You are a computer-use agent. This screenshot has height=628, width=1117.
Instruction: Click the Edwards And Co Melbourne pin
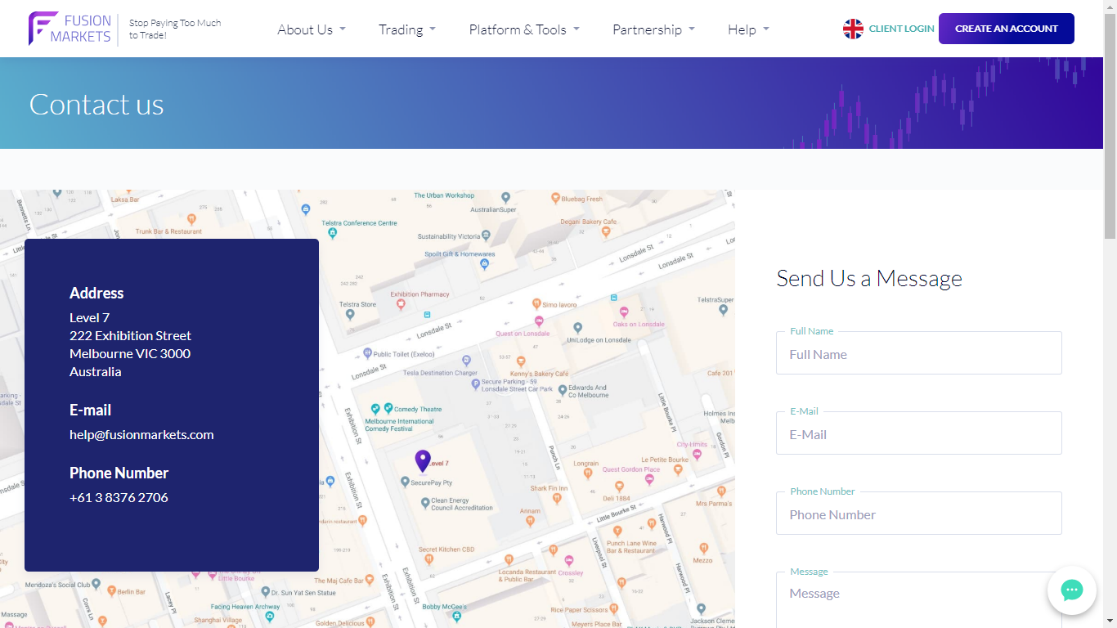562,390
